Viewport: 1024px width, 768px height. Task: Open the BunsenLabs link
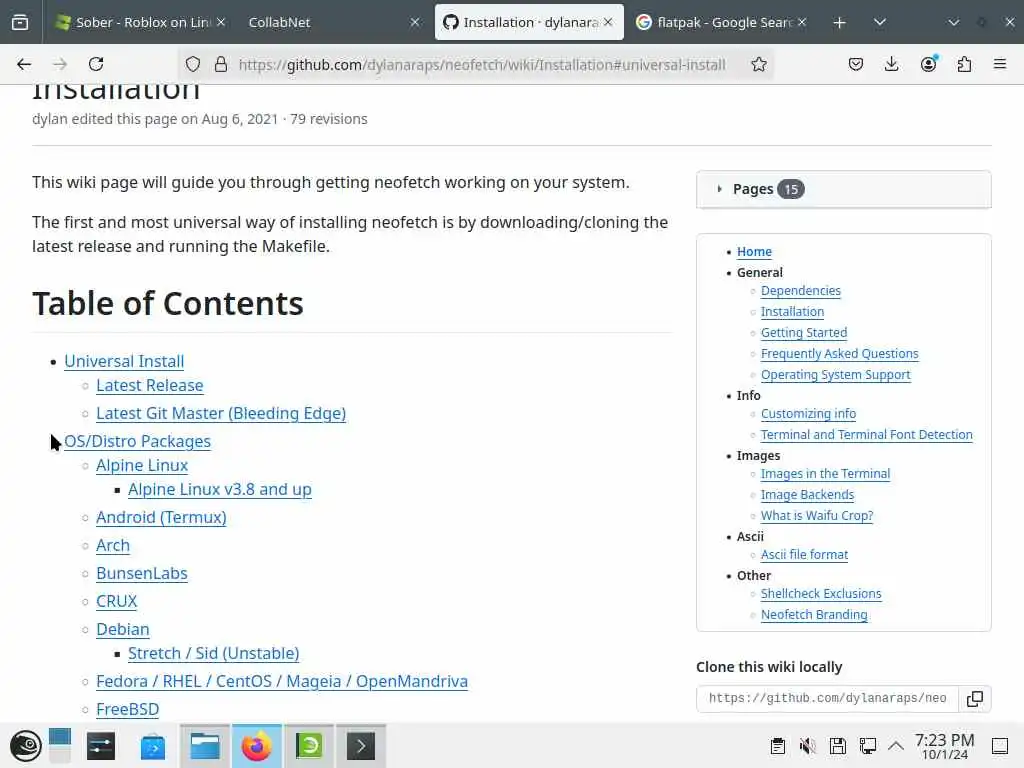pyautogui.click(x=142, y=573)
